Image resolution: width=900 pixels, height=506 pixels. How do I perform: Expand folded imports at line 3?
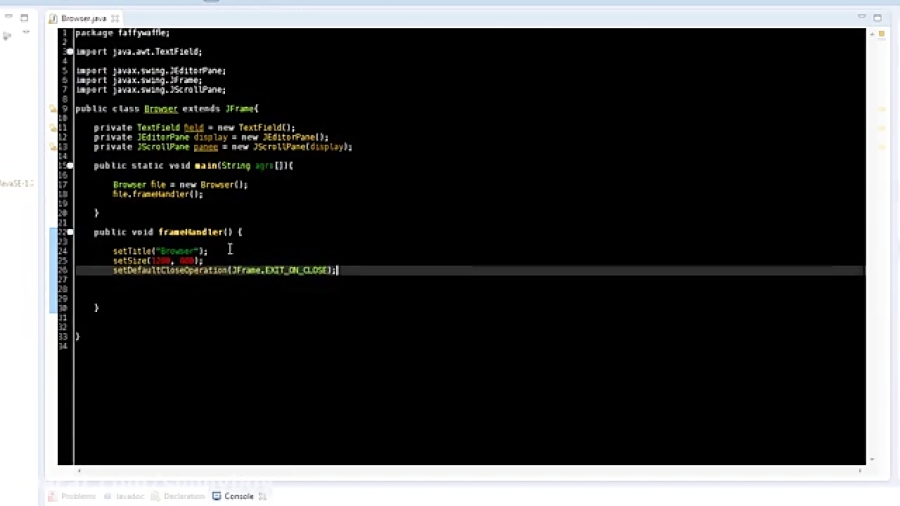point(70,52)
